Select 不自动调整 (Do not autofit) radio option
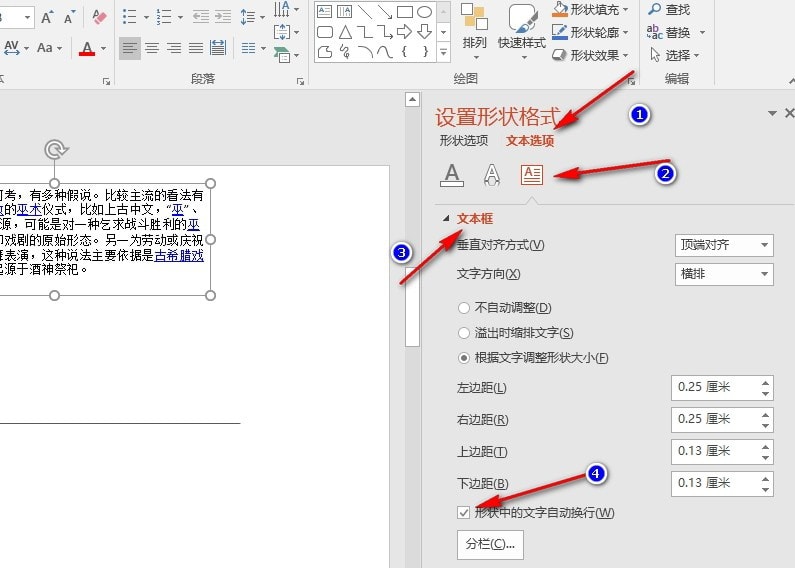 pyautogui.click(x=465, y=308)
